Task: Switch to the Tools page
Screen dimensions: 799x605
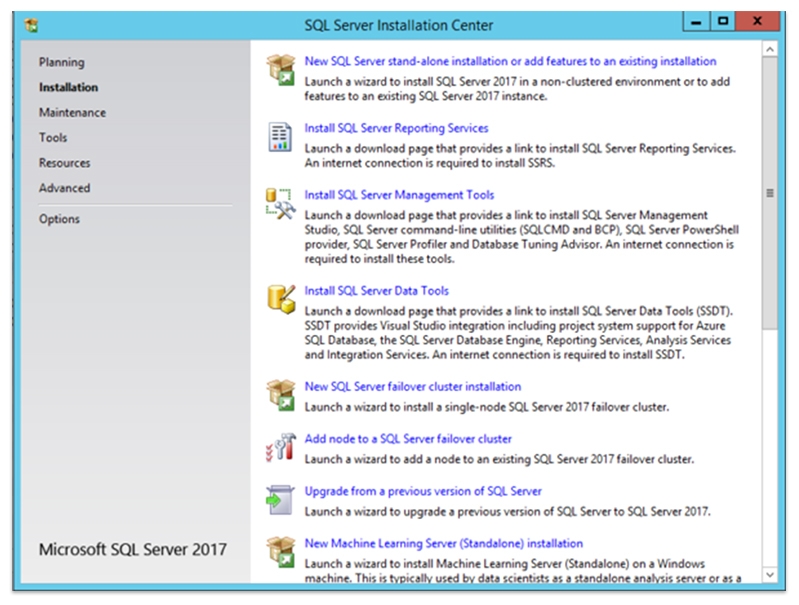Action: 53,138
